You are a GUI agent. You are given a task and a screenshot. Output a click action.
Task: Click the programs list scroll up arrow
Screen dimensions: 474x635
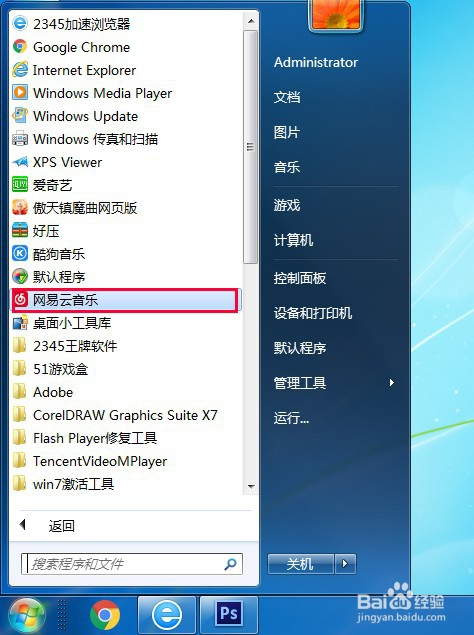[x=251, y=21]
